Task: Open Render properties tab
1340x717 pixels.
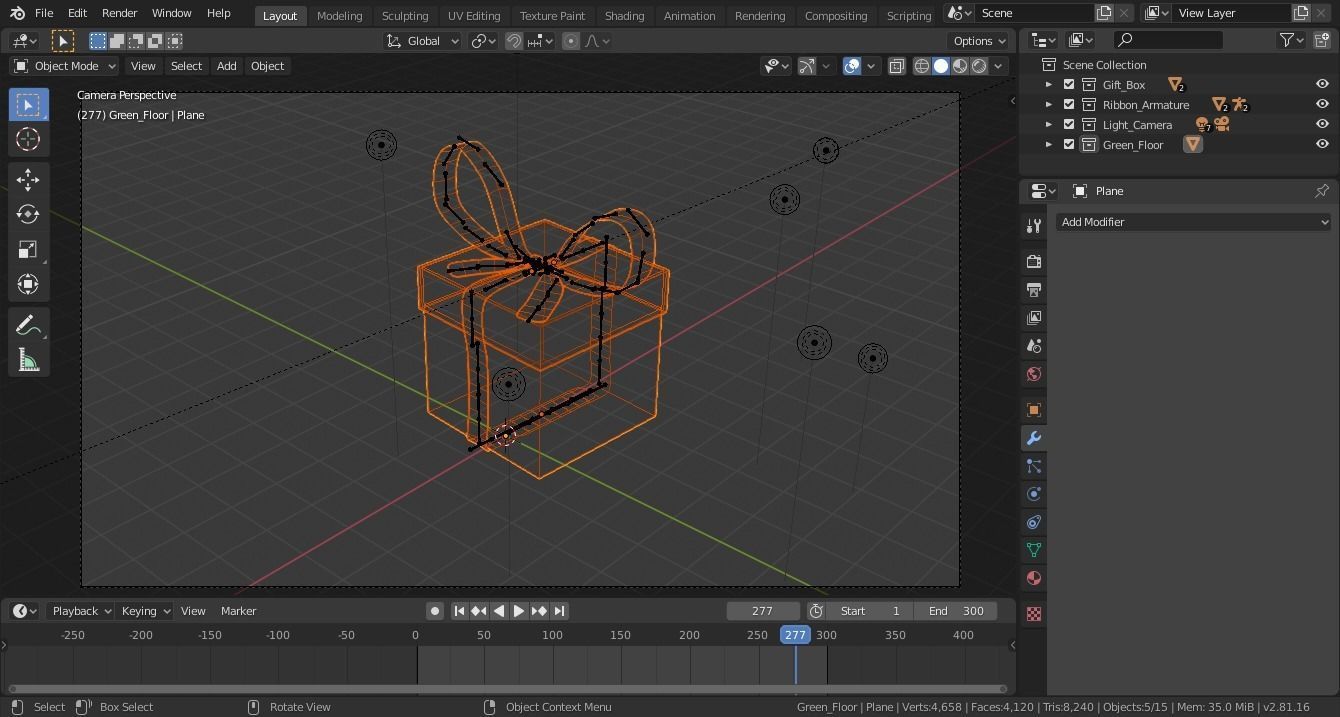Action: click(1033, 262)
